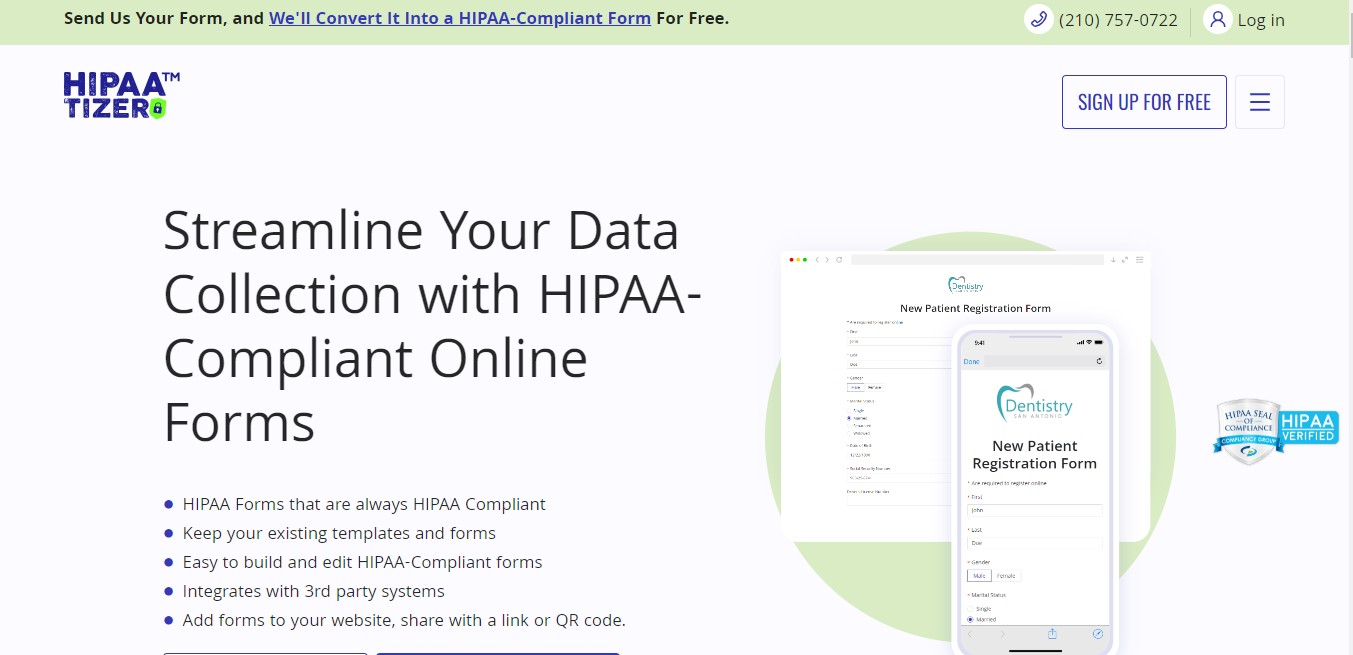Open the Convert It Into a HIPAA-Compliant Form link
This screenshot has height=655, width=1353.
click(460, 18)
